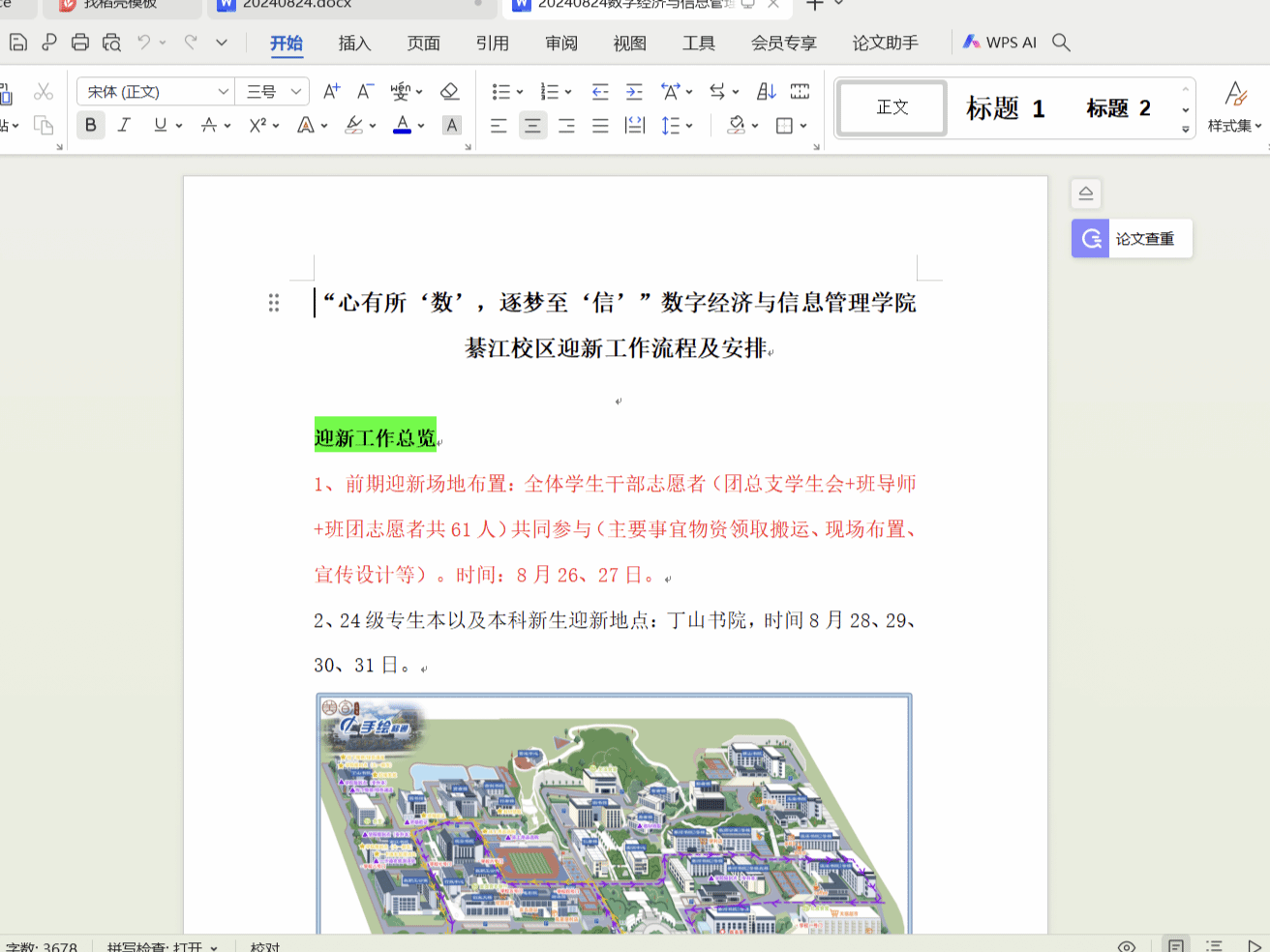
Task: Open the 审阅 ribbon tab
Action: pyautogui.click(x=561, y=44)
